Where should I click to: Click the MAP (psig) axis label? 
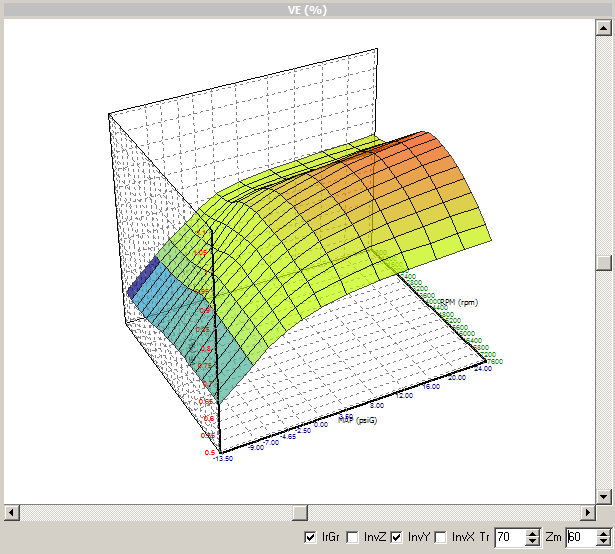point(357,420)
